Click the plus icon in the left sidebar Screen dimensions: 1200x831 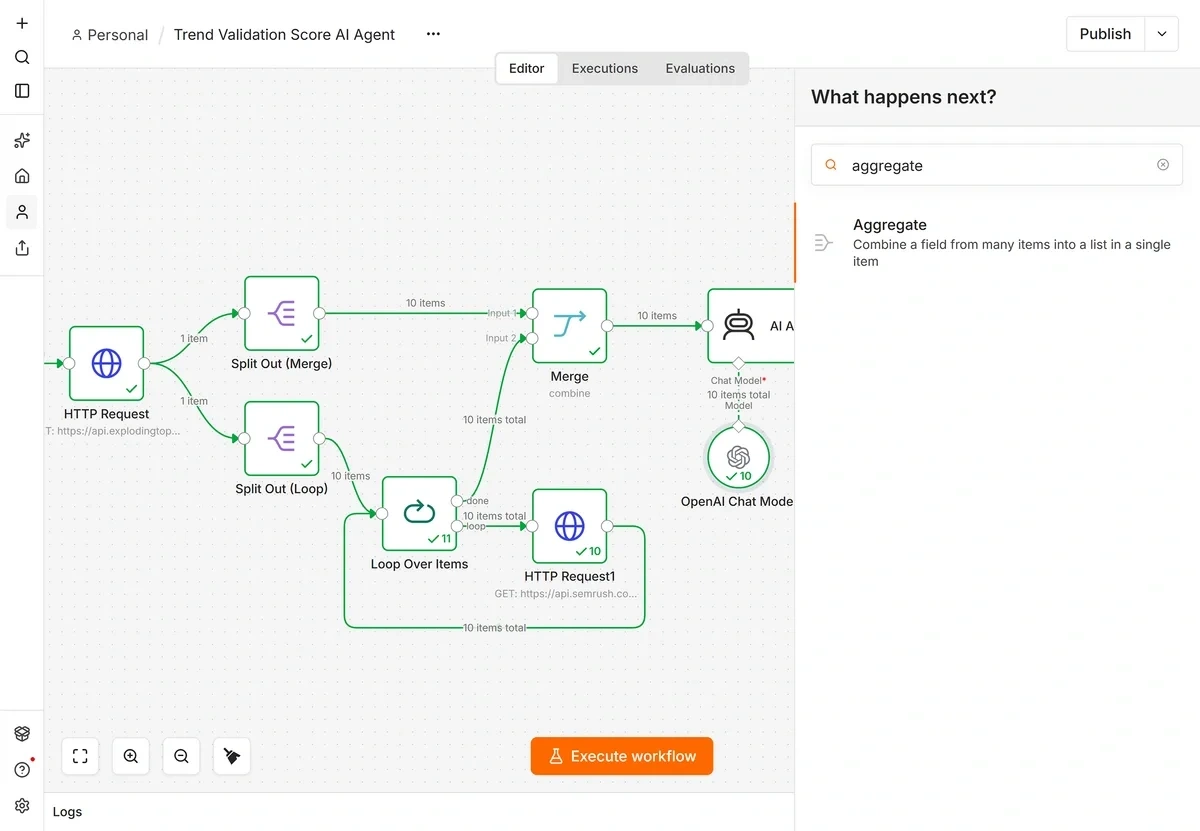pos(22,23)
